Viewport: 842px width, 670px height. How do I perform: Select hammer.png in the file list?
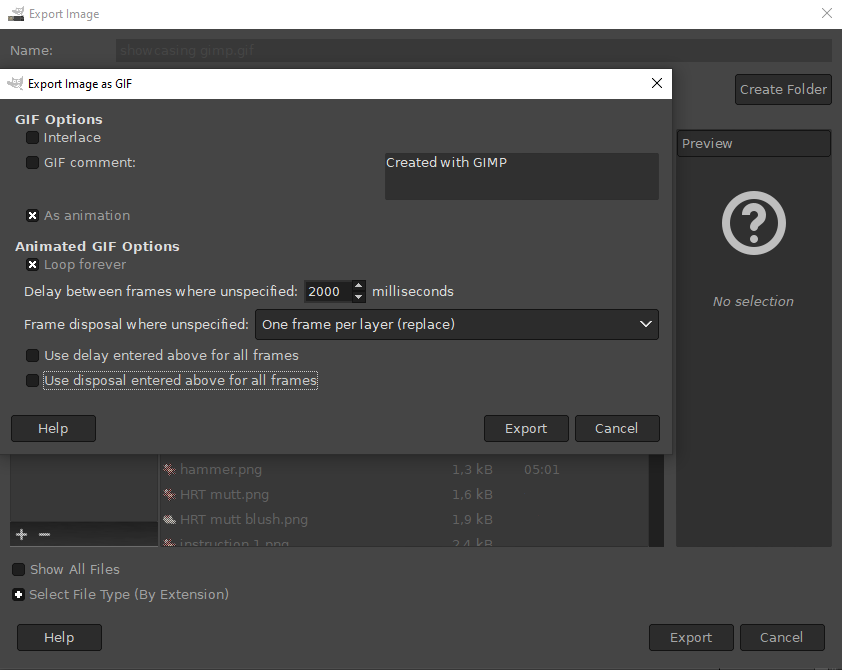[x=404, y=469]
